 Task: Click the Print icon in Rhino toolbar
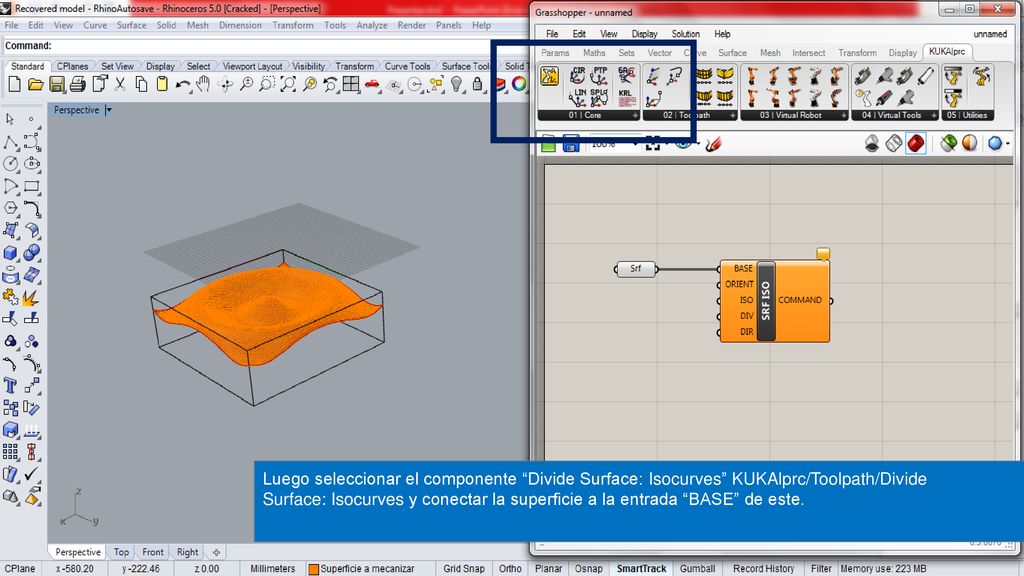click(x=78, y=84)
